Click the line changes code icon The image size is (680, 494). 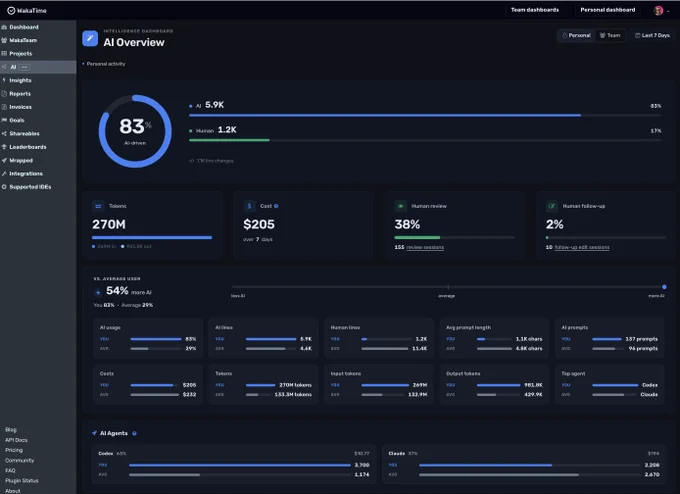pos(191,161)
